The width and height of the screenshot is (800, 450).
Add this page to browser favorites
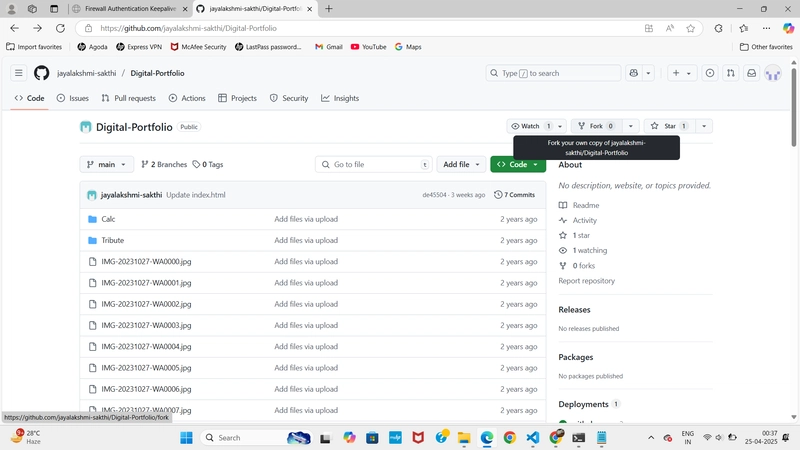[690, 28]
